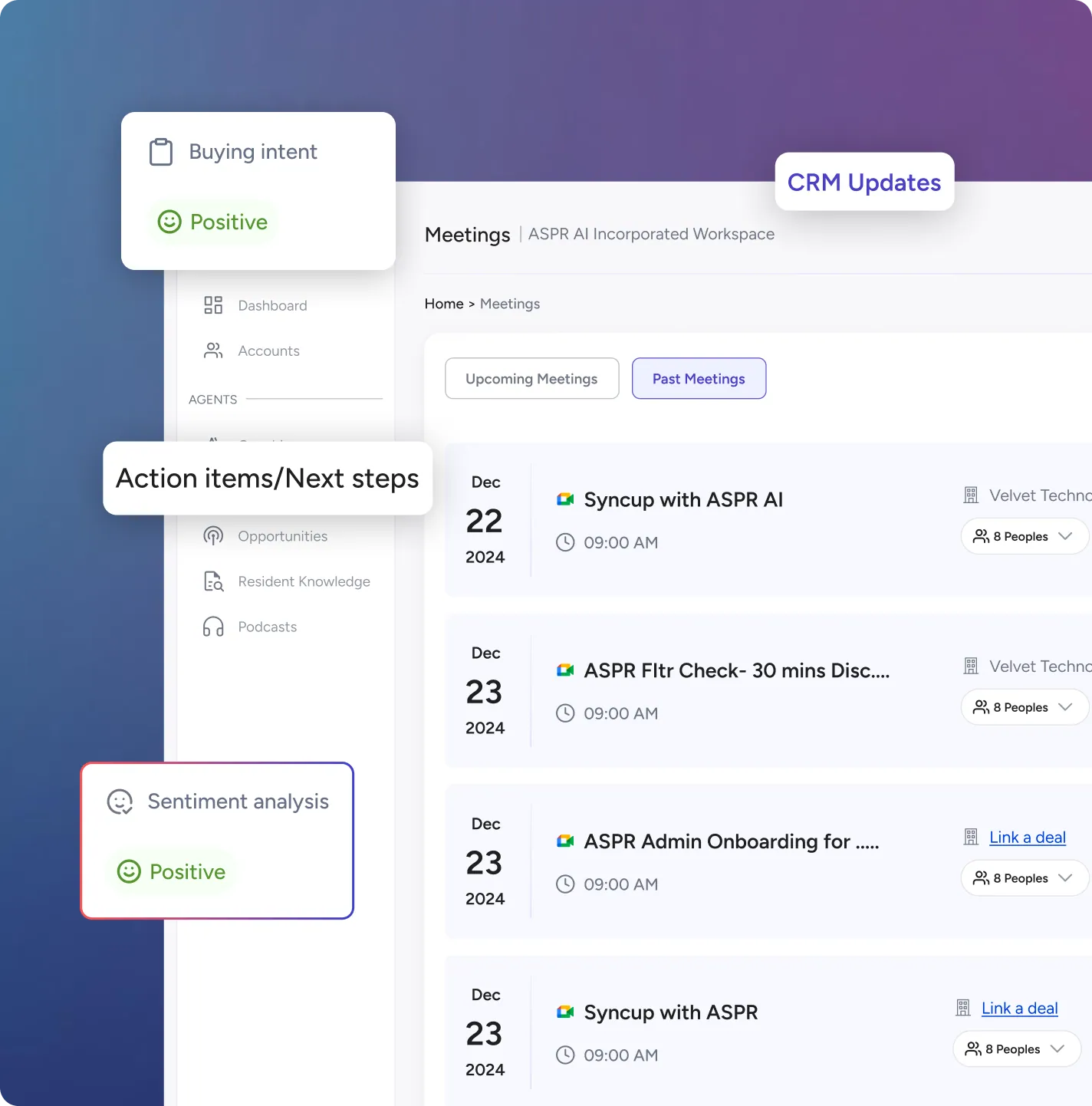This screenshot has width=1092, height=1106.
Task: Click the Google Meet icon beside ASPR Fltr Check
Action: pos(565,670)
